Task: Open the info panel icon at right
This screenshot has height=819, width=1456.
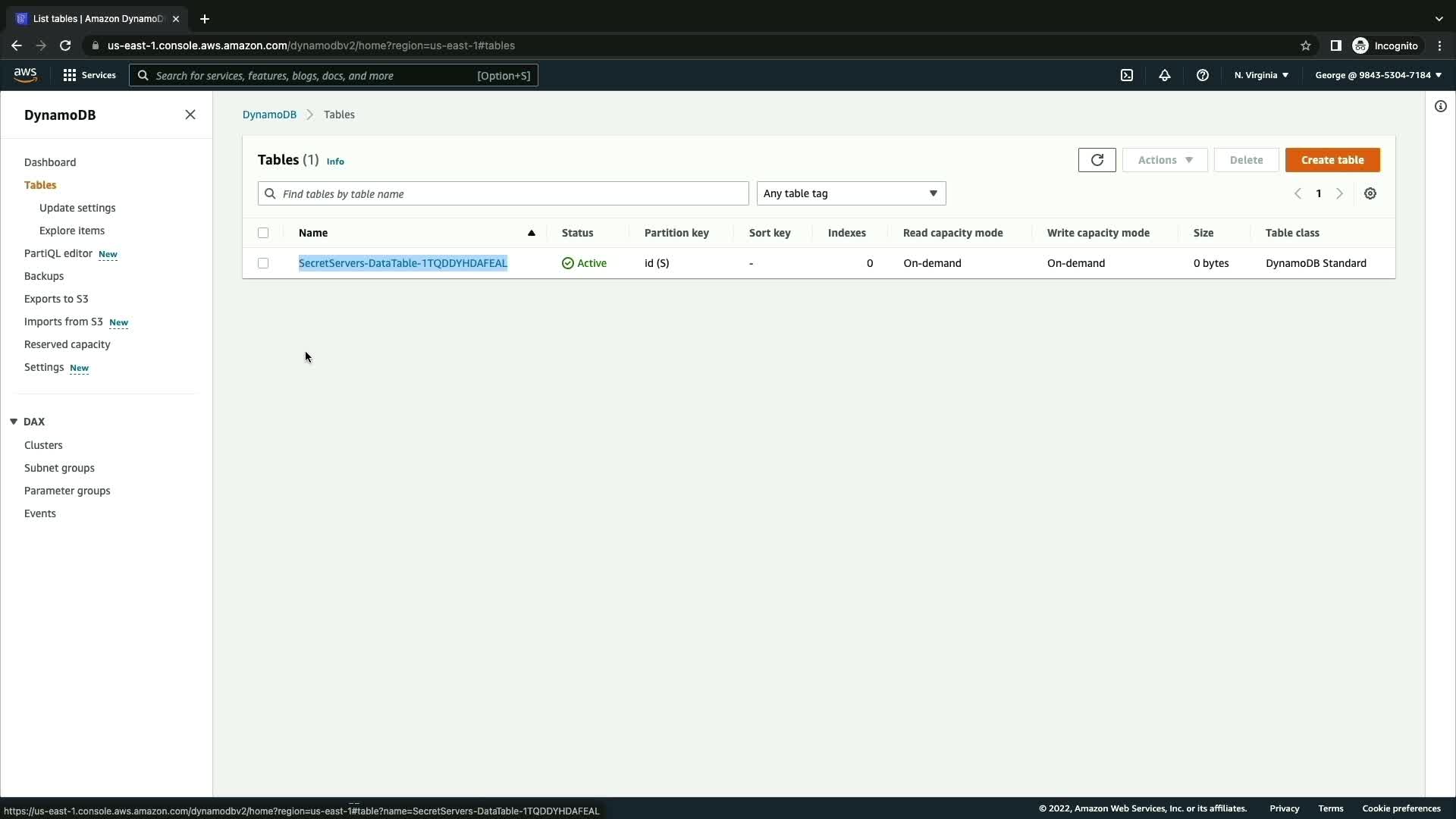Action: (1440, 106)
